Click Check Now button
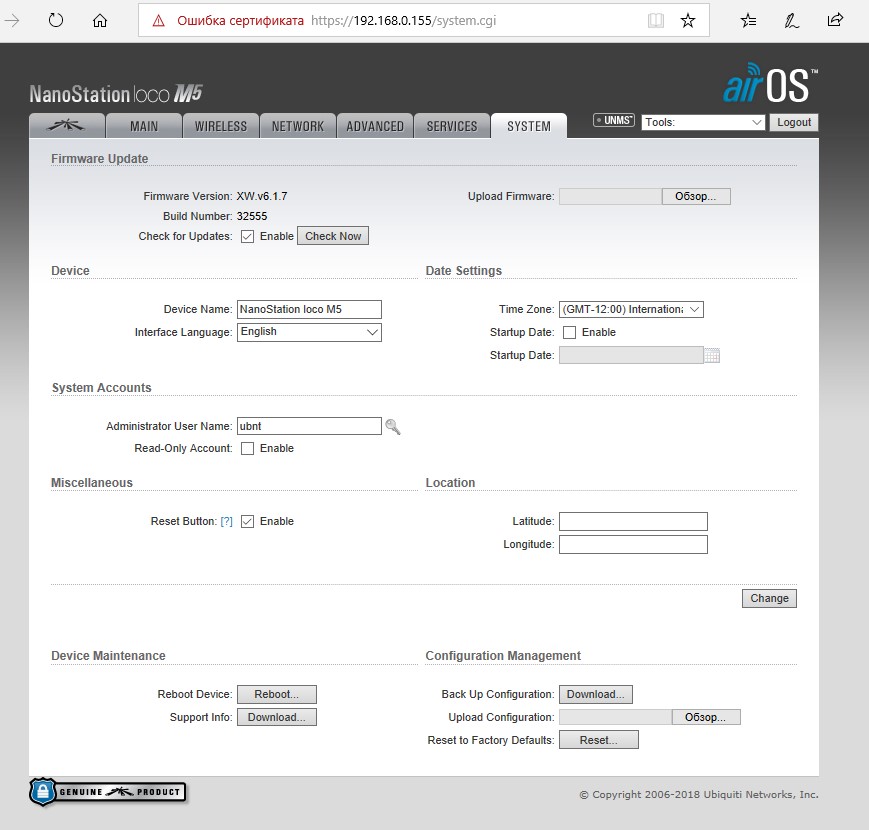 333,236
